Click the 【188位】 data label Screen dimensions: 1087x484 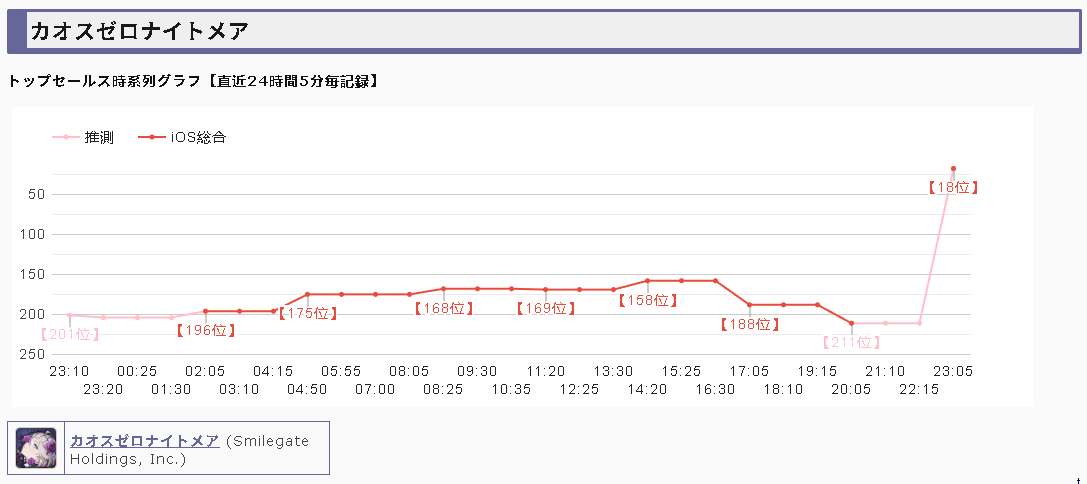[749, 325]
